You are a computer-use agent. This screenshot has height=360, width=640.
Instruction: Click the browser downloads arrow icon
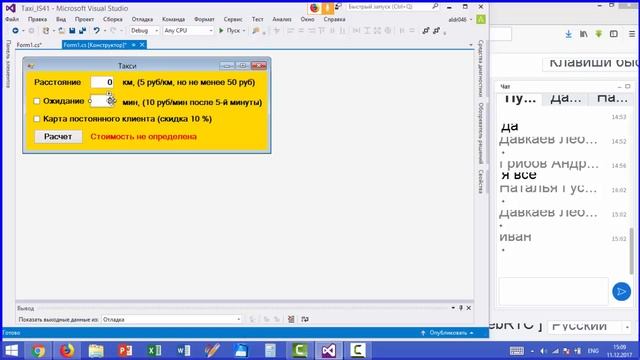point(569,34)
